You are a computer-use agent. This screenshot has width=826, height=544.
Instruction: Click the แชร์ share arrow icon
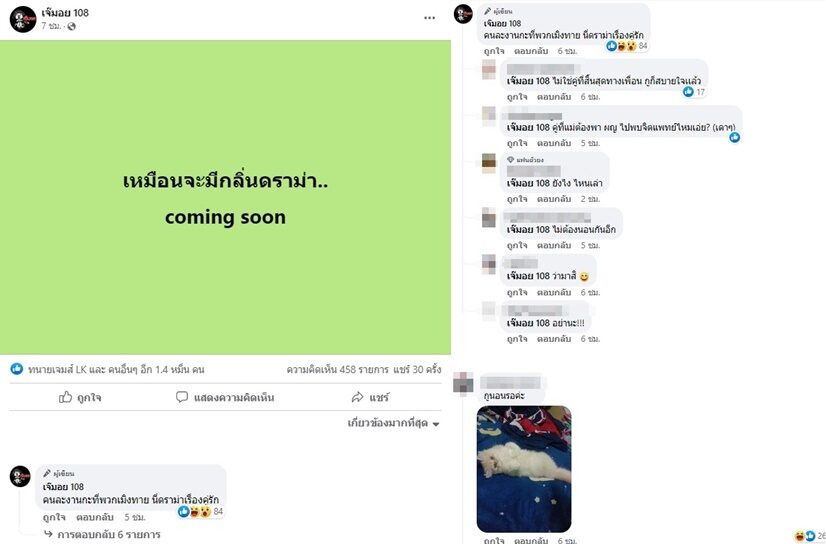[x=357, y=397]
